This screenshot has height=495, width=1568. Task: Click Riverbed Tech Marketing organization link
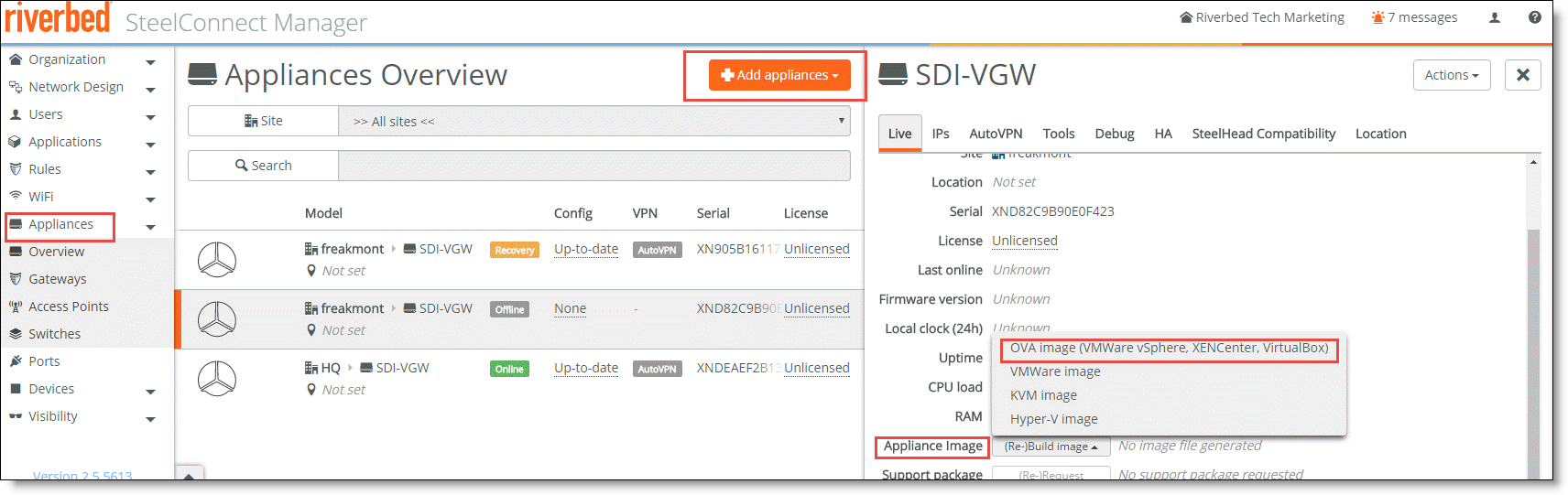coord(1262,17)
